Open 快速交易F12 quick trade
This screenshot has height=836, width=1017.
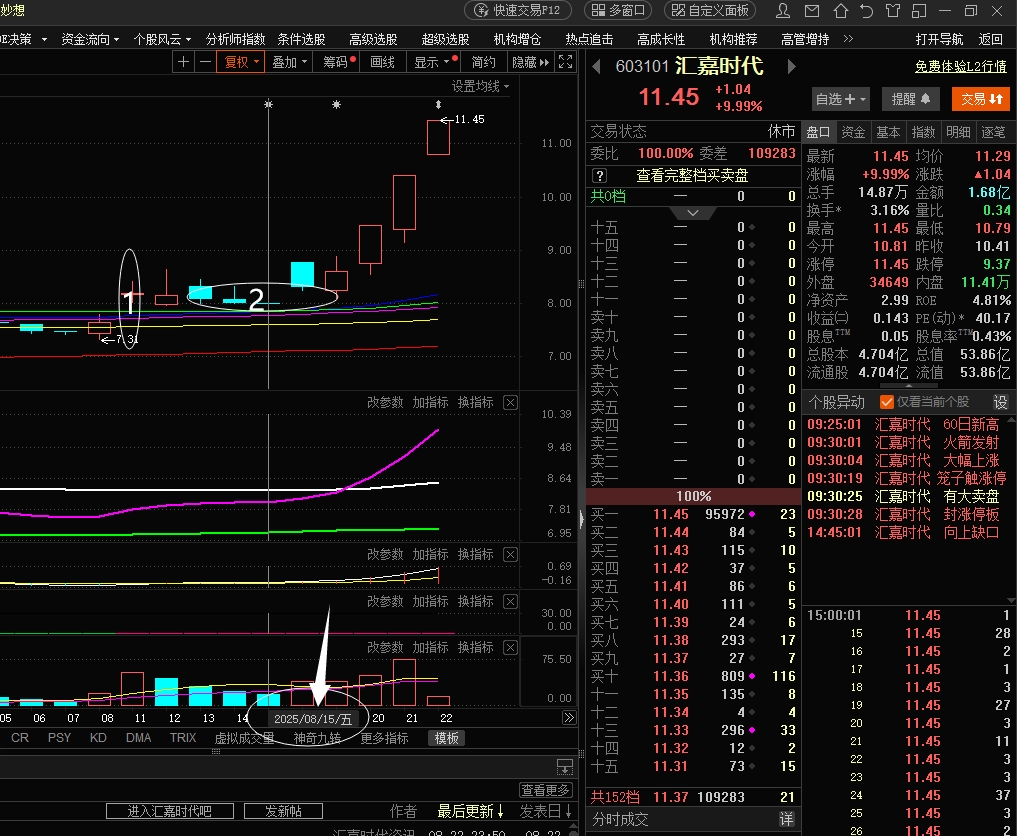point(518,10)
